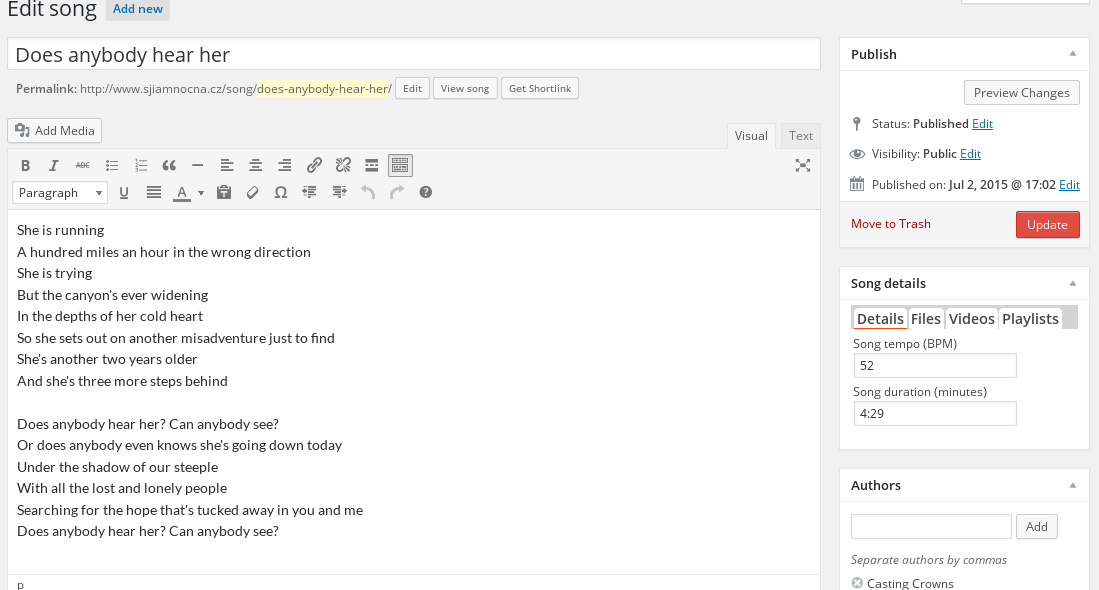Click the Song duration field
This screenshot has width=1099, height=590.
(x=934, y=413)
